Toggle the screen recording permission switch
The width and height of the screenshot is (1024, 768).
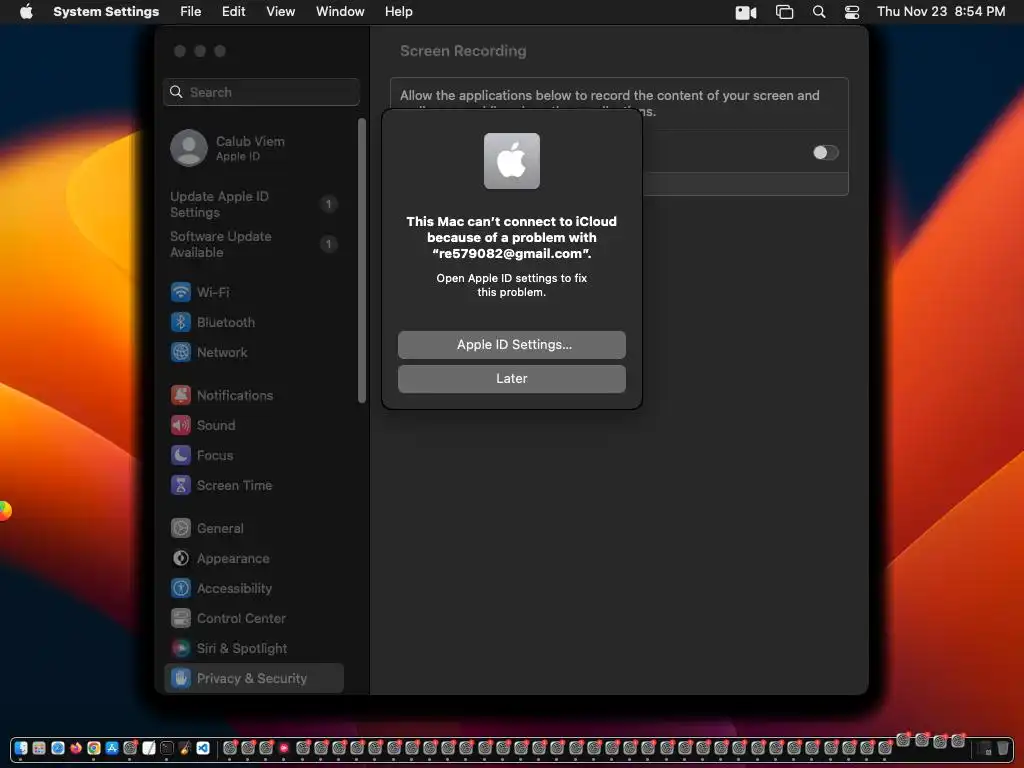[x=825, y=152]
